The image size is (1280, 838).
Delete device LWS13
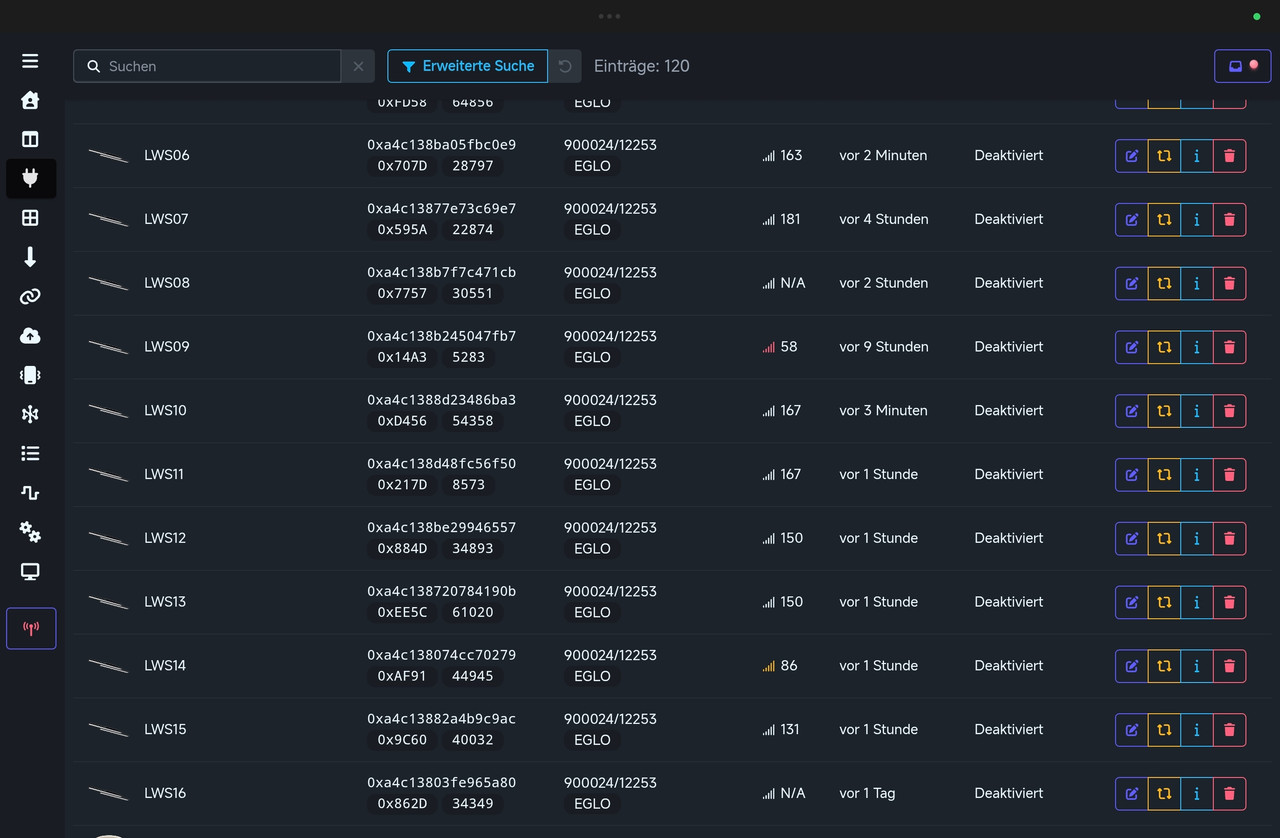coord(1230,602)
